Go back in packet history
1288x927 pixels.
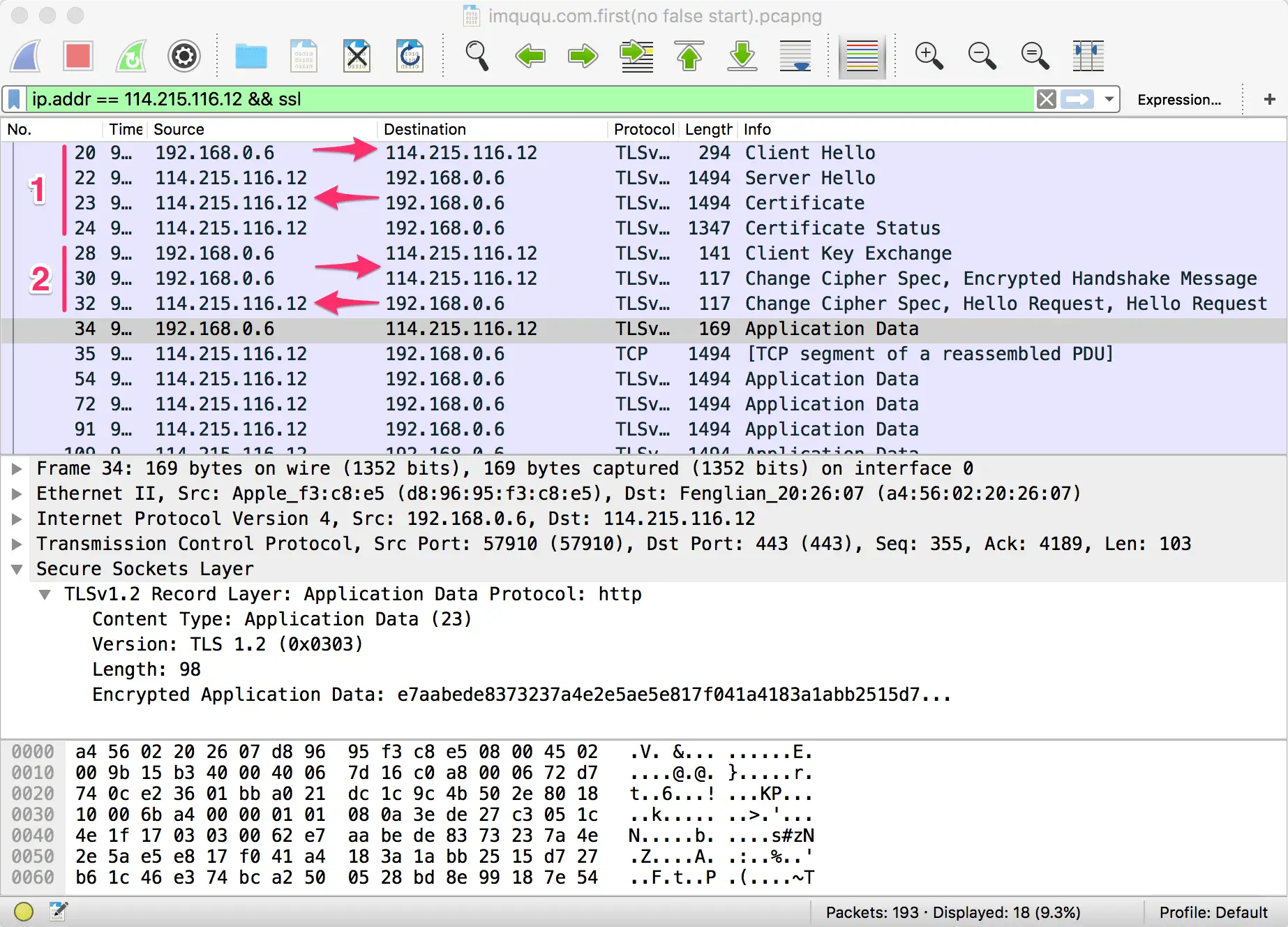pyautogui.click(x=530, y=56)
